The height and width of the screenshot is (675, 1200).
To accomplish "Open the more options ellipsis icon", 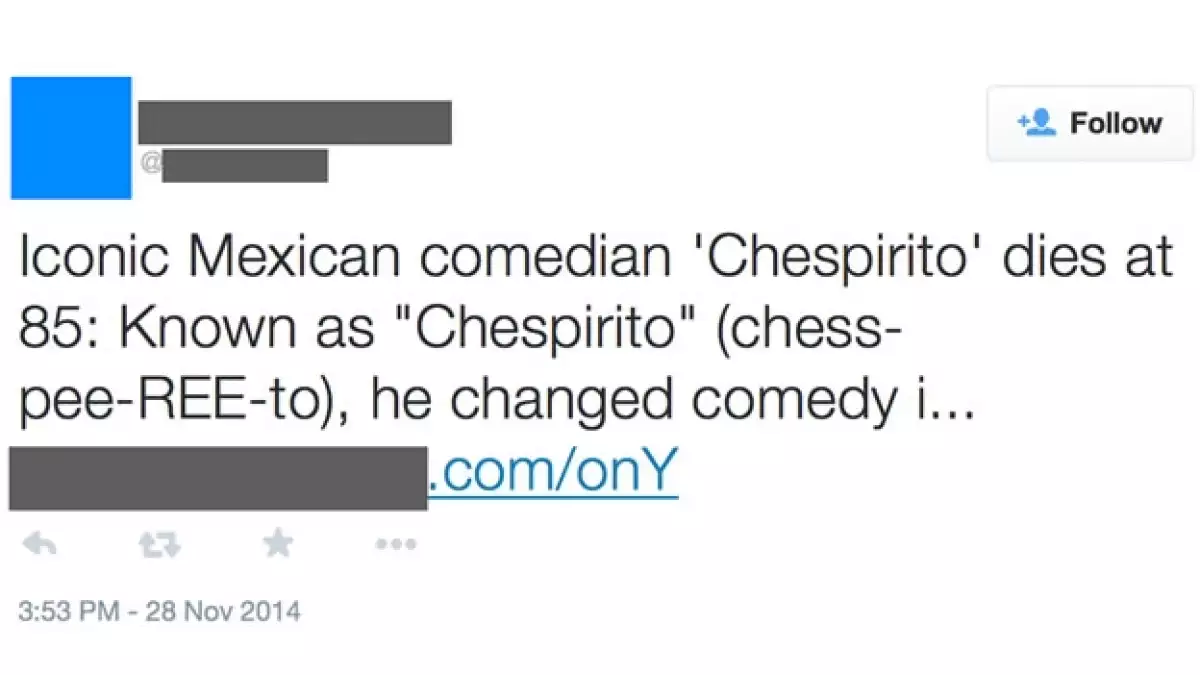I will (395, 544).
